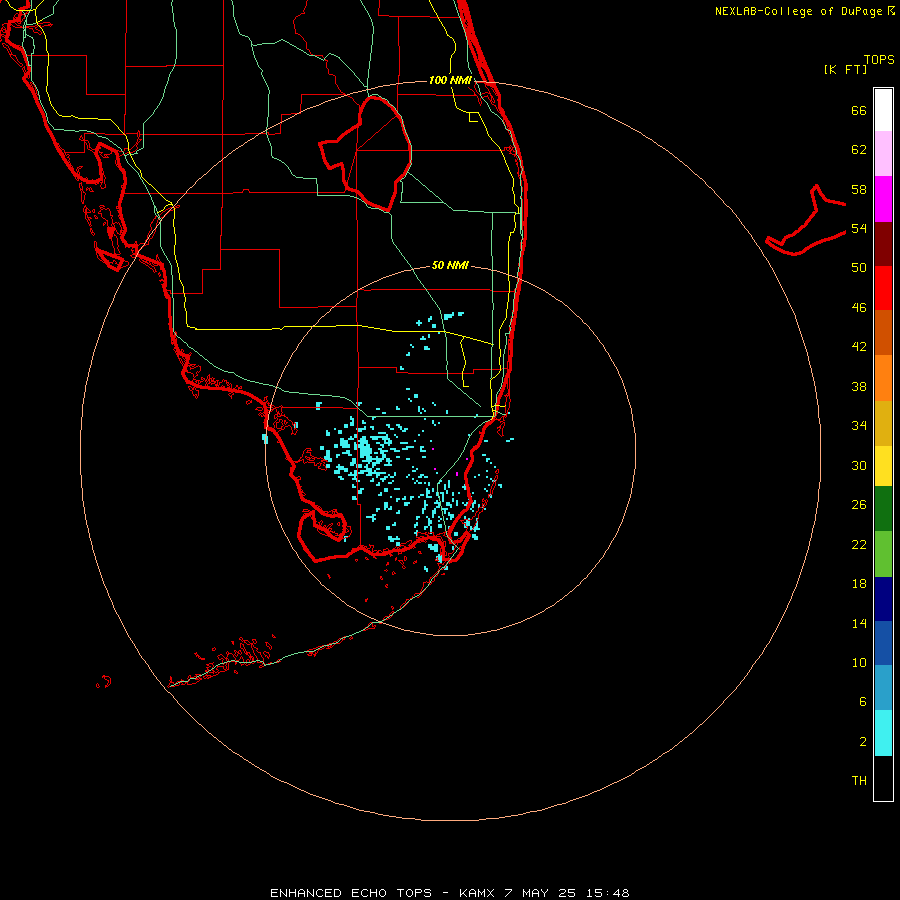900x900 pixels.
Task: Click the '42' legend value label
Action: tap(859, 347)
